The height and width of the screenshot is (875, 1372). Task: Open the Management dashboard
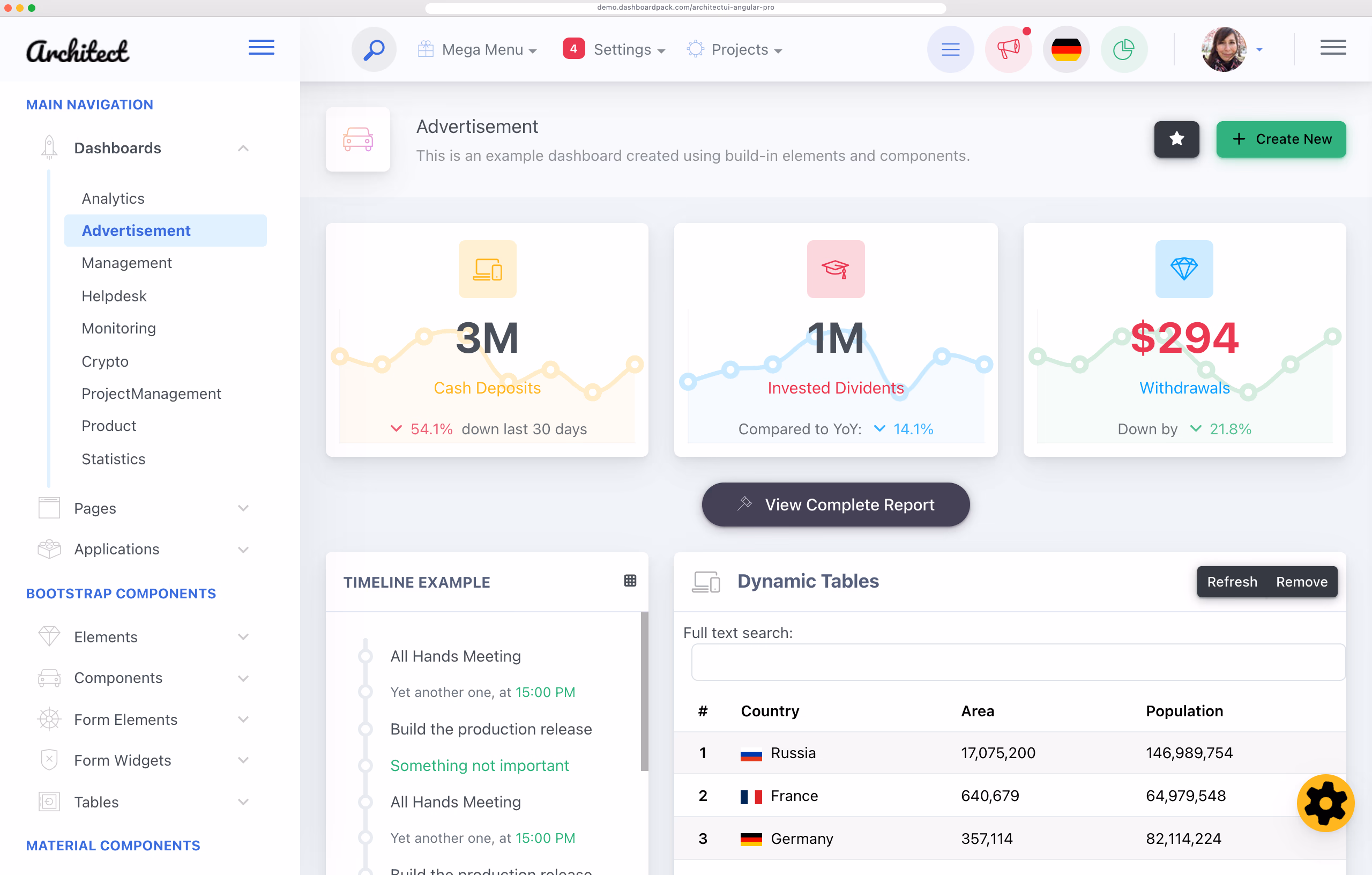(x=126, y=263)
